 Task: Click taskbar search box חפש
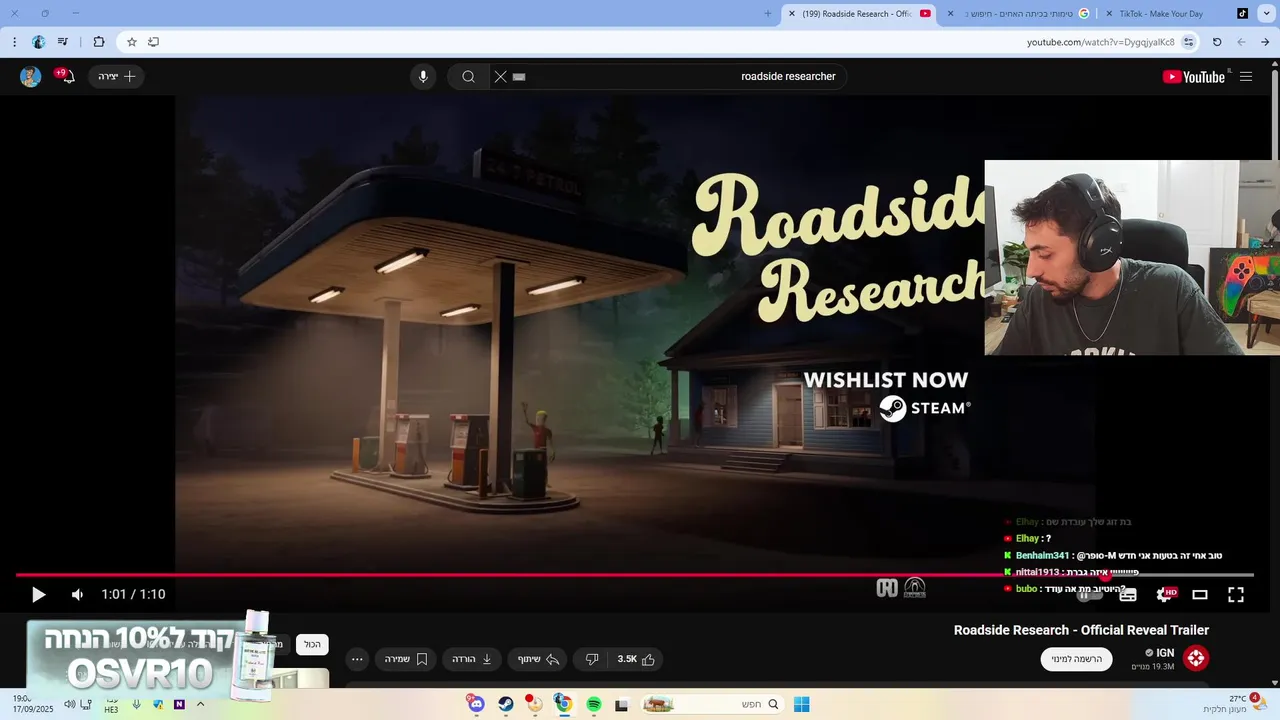(712, 704)
